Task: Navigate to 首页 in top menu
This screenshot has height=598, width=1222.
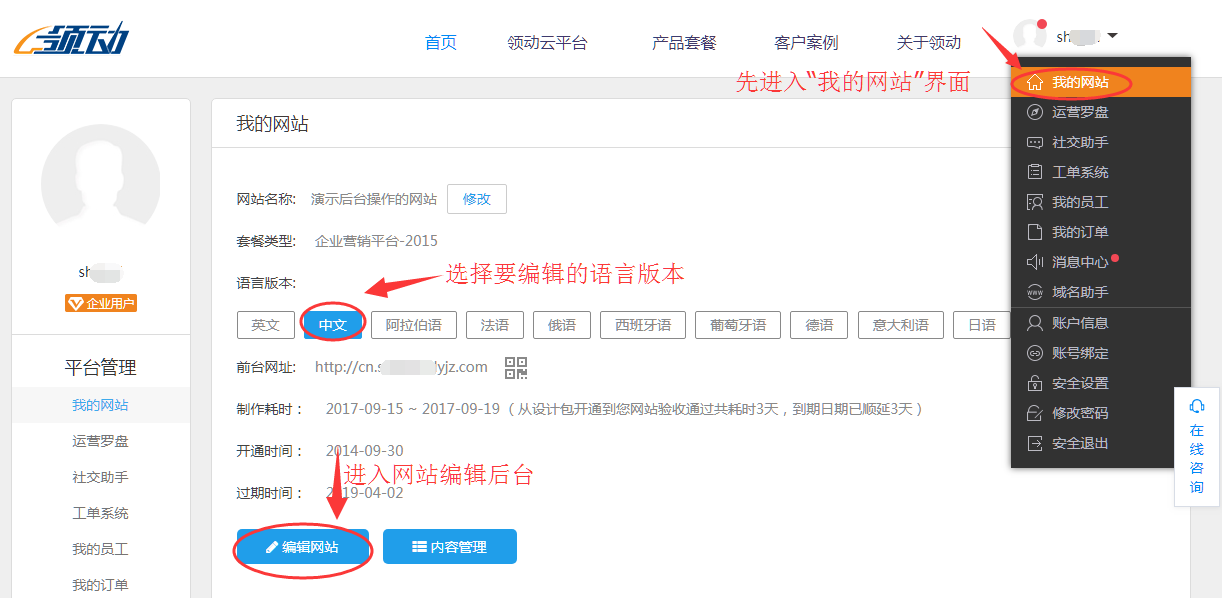Action: 439,42
